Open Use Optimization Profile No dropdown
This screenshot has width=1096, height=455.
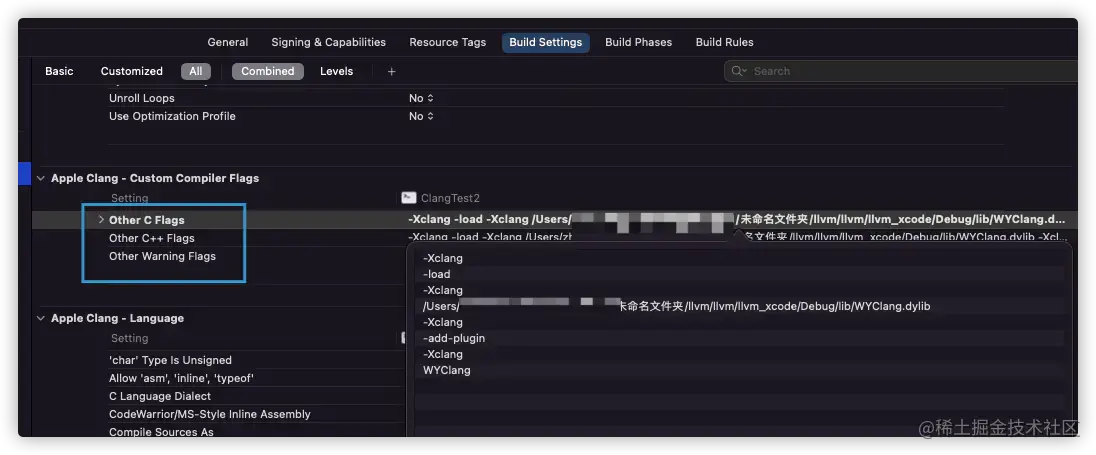(421, 116)
